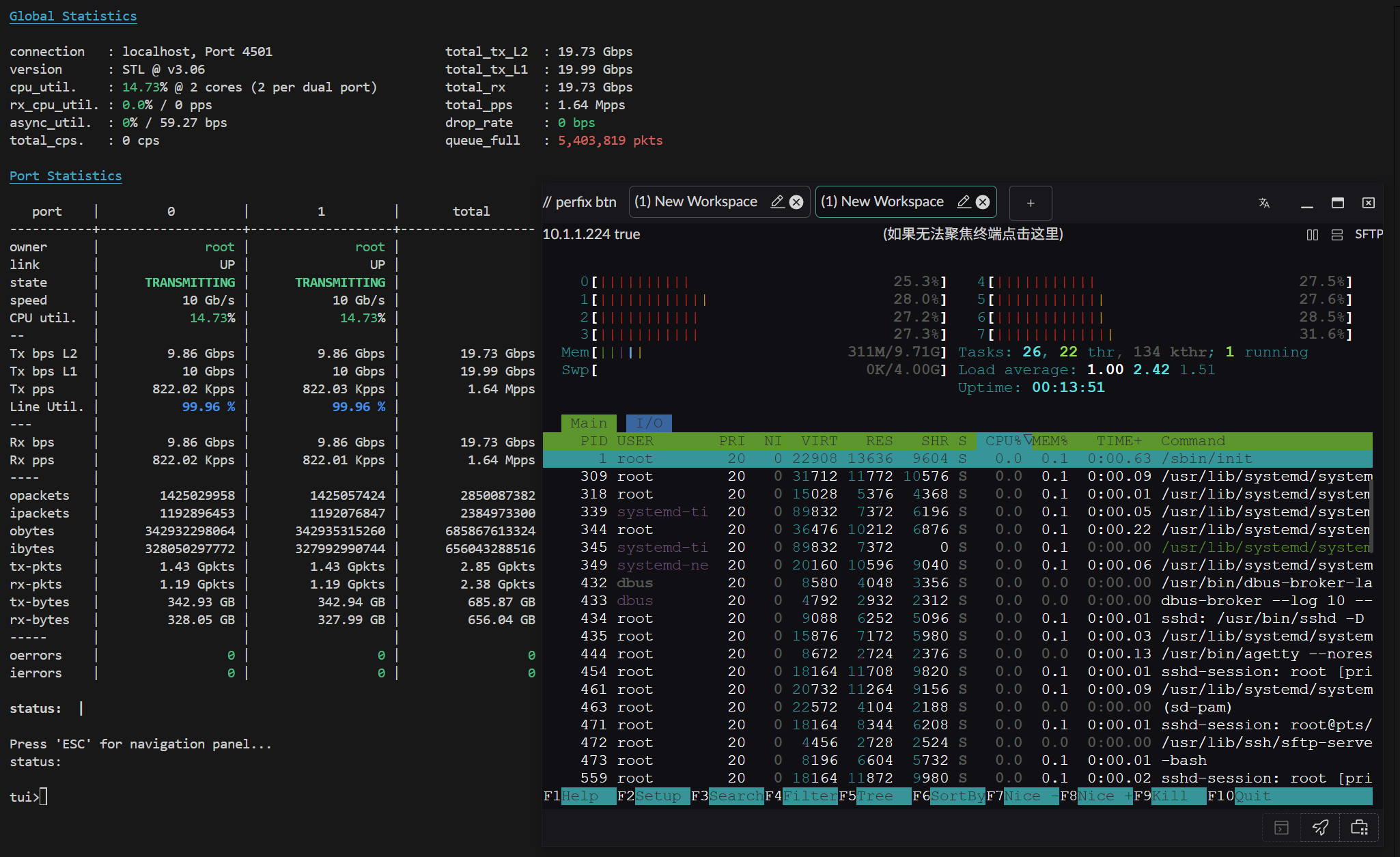Image resolution: width=1400 pixels, height=857 pixels.
Task: Open the toolbox icon at the bottom right
Action: (1359, 828)
